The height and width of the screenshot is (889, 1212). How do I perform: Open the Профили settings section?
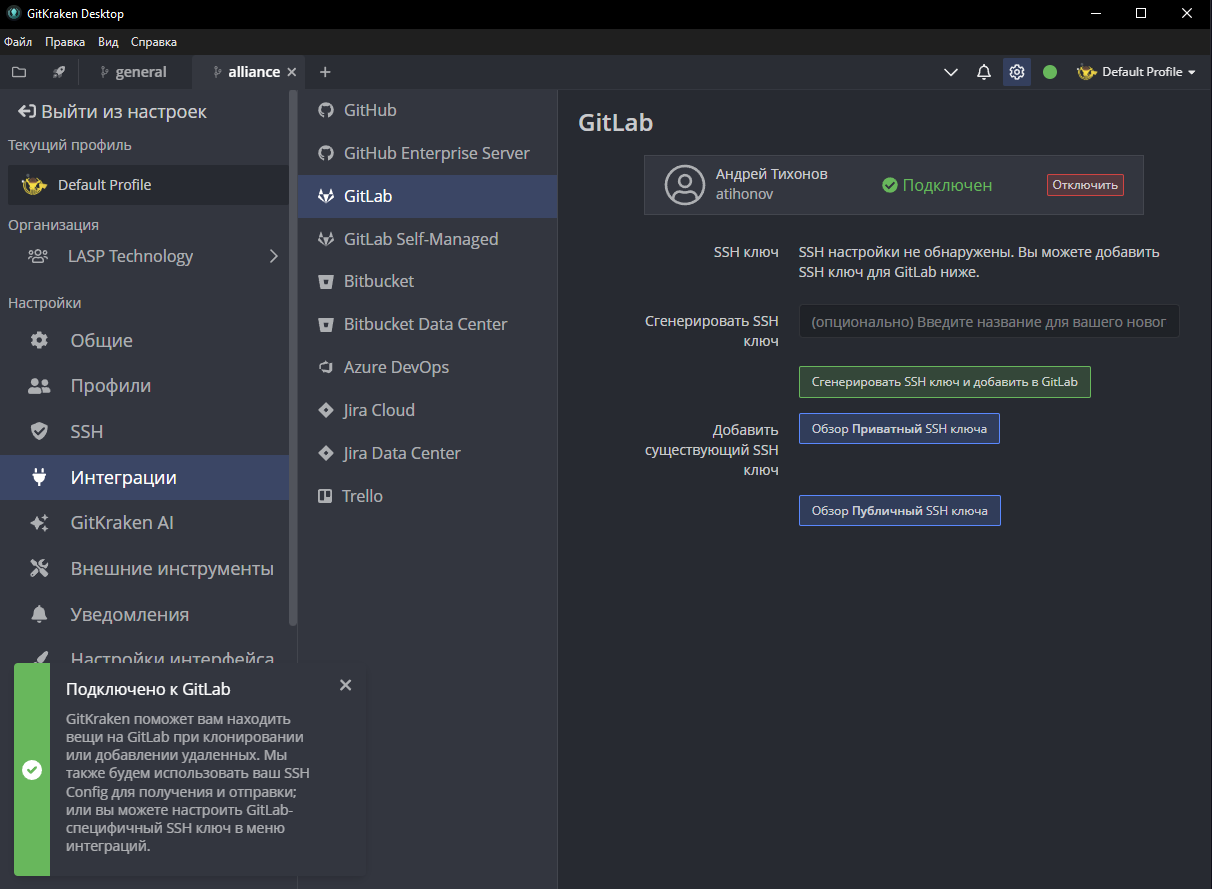click(110, 385)
